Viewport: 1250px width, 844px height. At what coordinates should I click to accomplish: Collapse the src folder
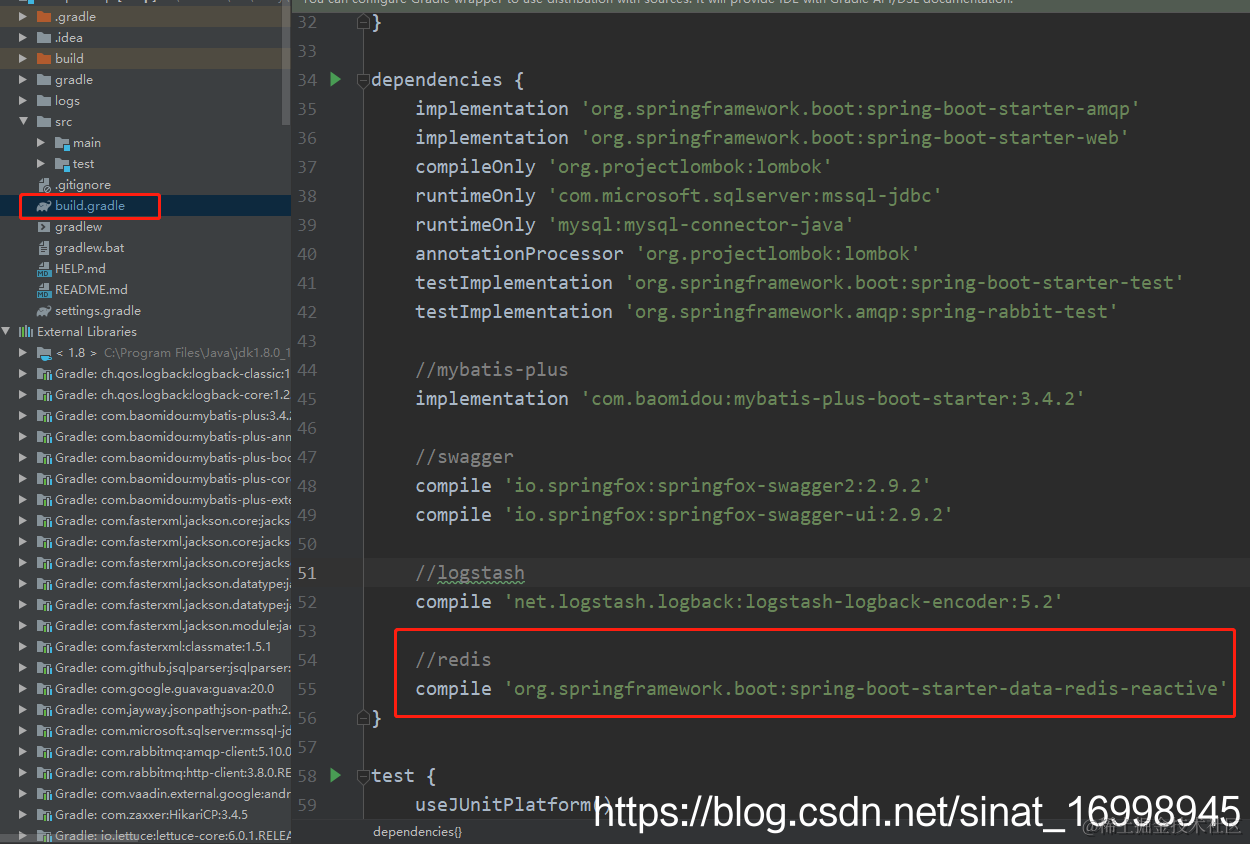tap(23, 121)
